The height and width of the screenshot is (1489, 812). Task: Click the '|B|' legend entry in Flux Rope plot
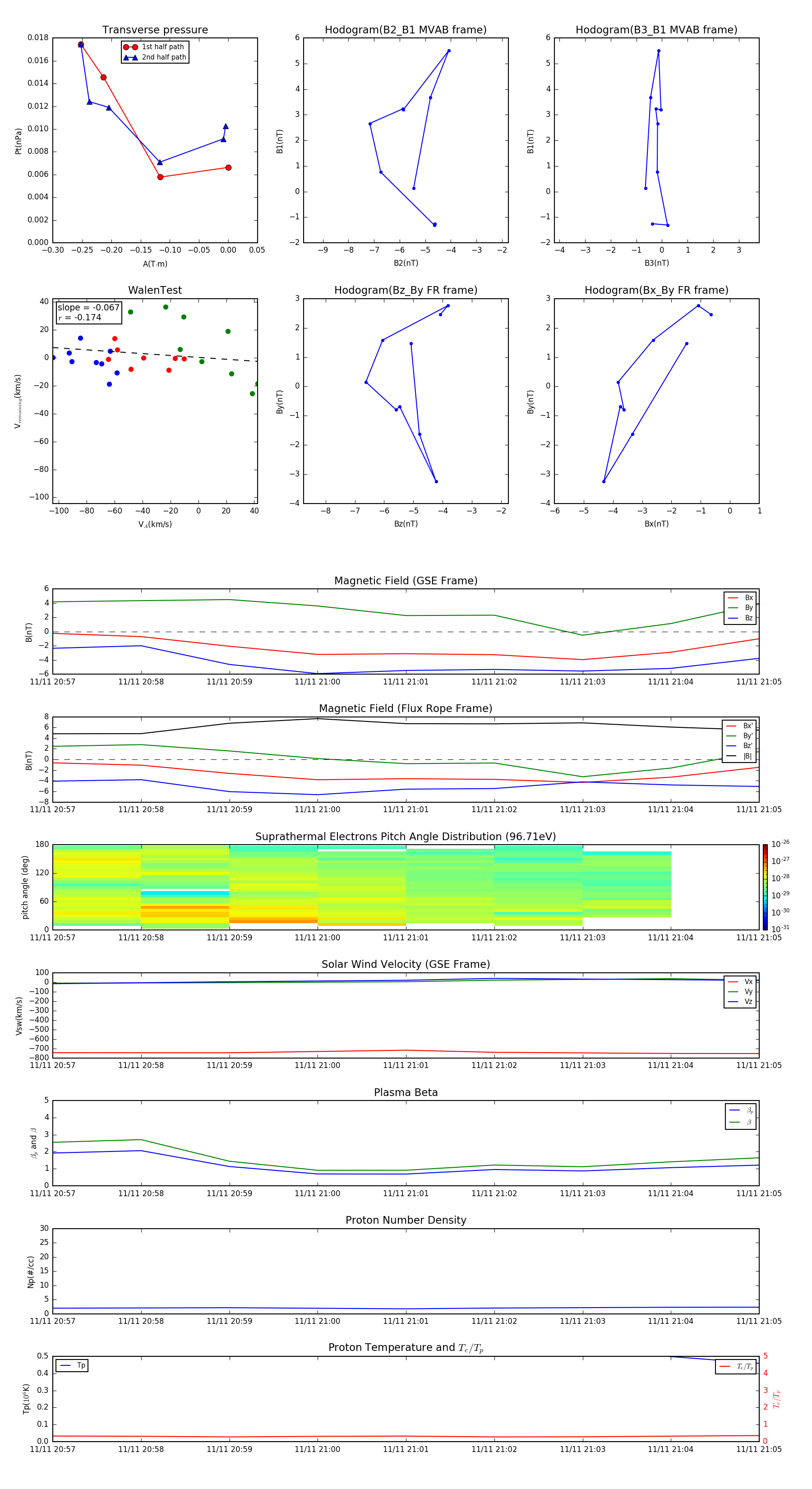(x=739, y=756)
